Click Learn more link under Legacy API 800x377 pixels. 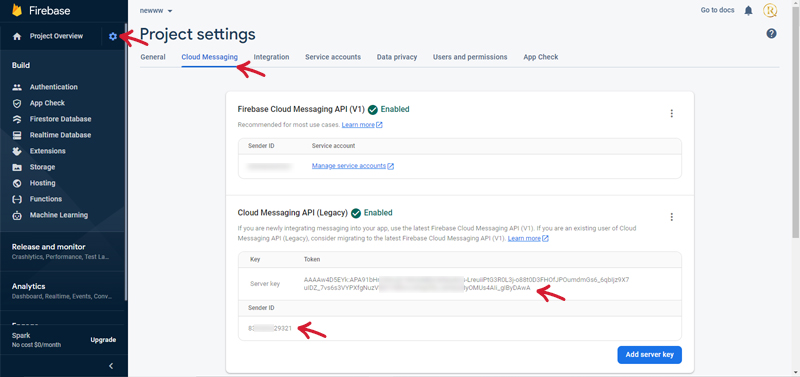528,238
